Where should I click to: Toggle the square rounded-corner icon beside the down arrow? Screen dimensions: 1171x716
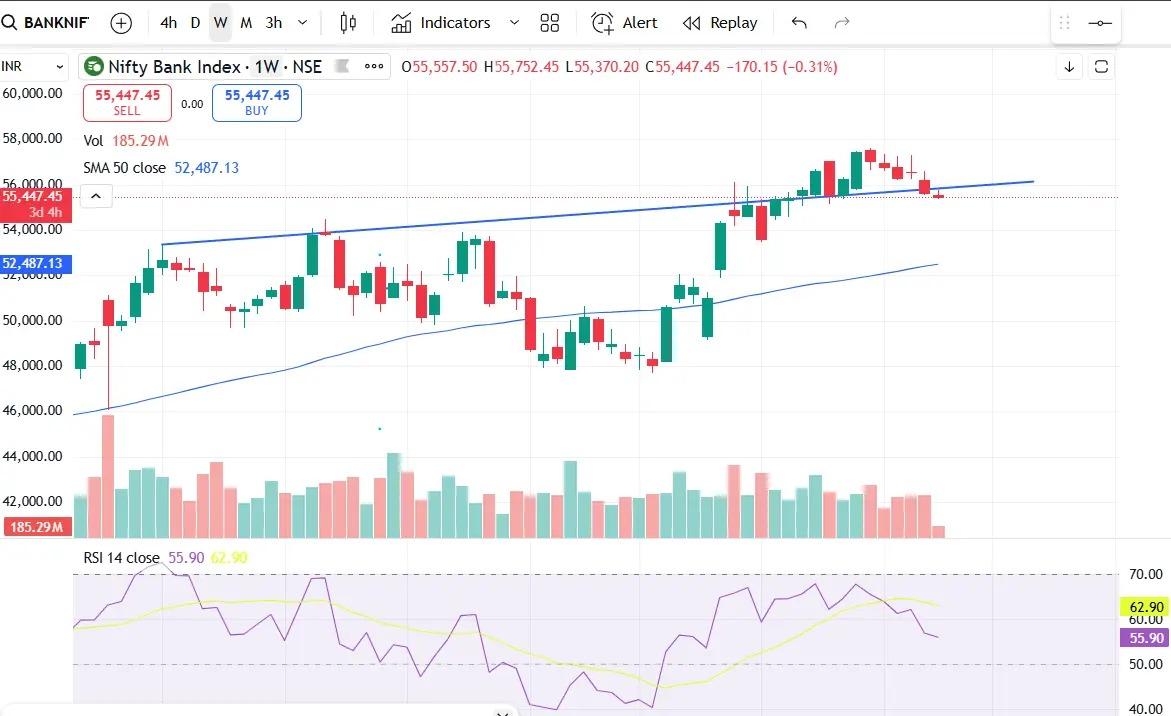click(x=1101, y=66)
